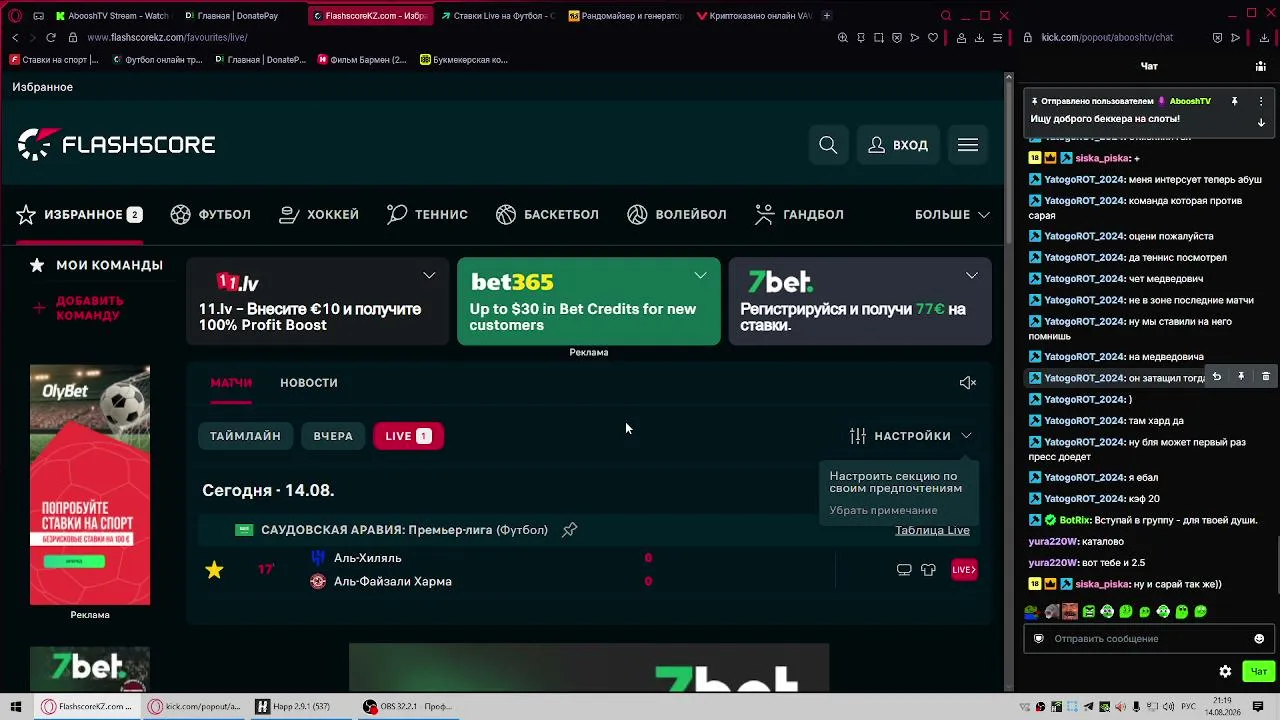Viewport: 1280px width, 720px height.
Task: Open Opera menu logo button
Action: pos(15,16)
